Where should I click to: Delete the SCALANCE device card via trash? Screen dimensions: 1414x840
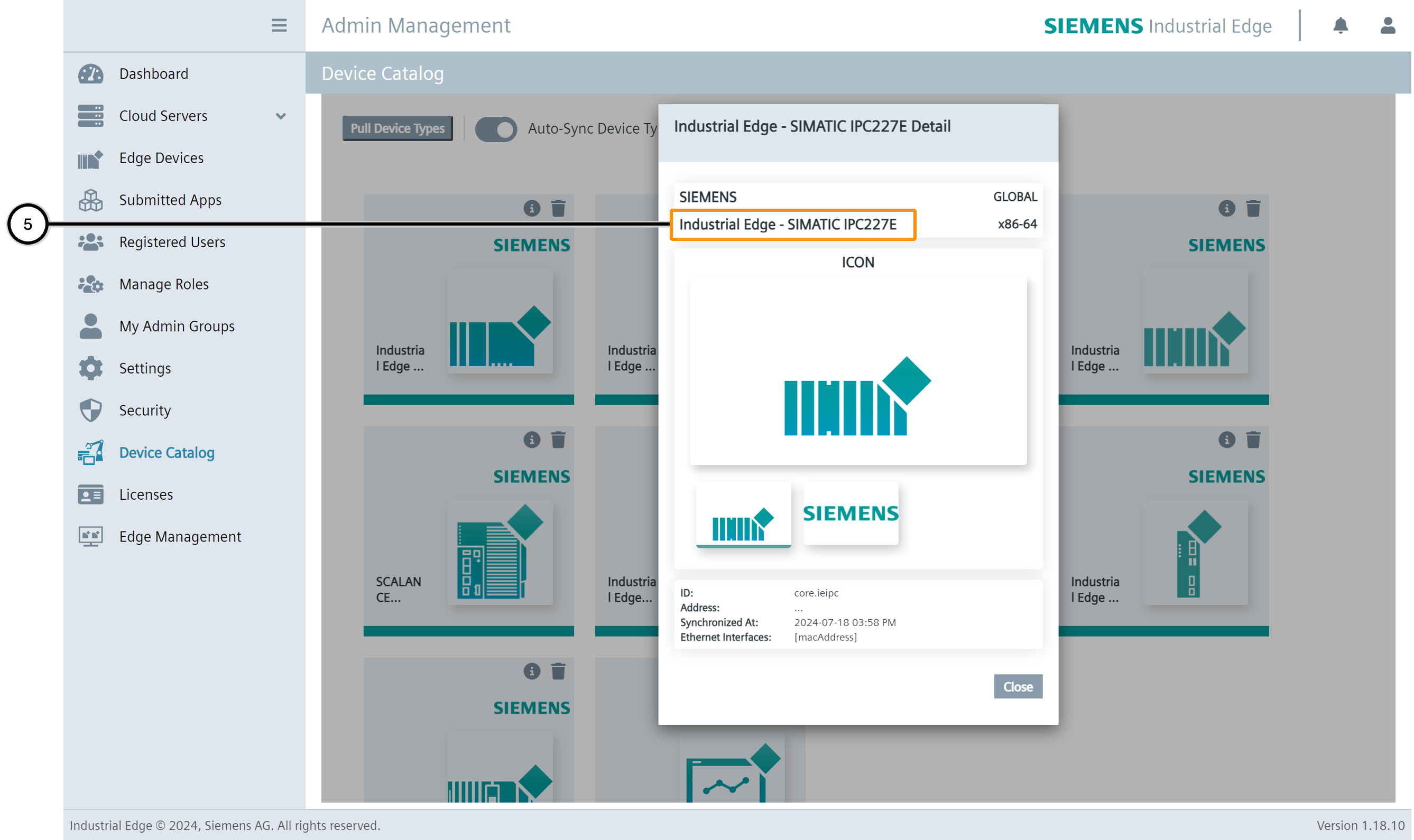(x=558, y=440)
